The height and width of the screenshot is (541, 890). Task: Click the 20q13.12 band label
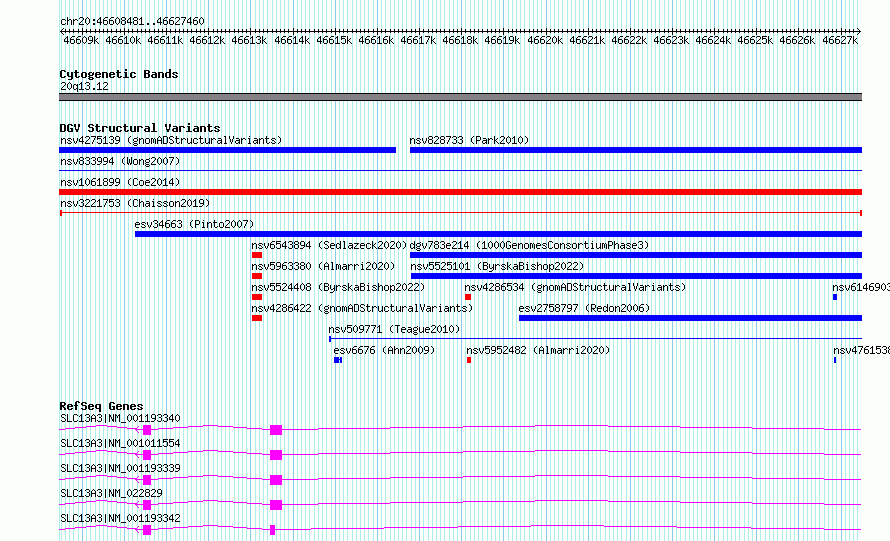[84, 86]
